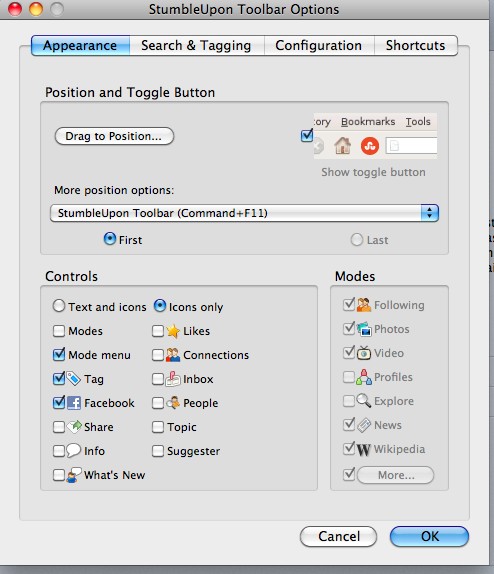Viewport: 494px width, 574px height.
Task: Enable the Likes checkbox
Action: (158, 331)
